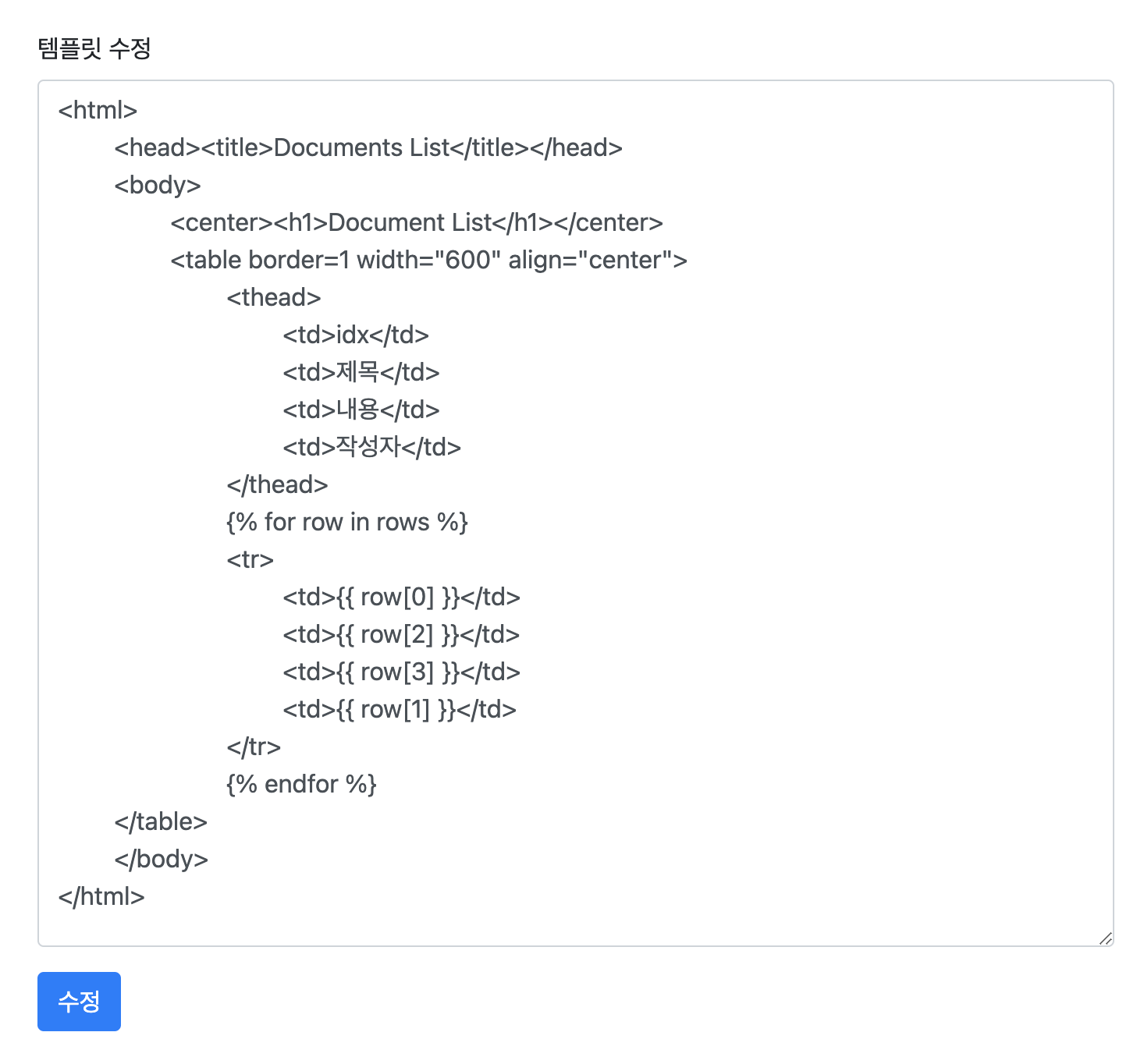Click the '</html>' closing tag line
Screen dimensions: 1144x1064
[101, 896]
